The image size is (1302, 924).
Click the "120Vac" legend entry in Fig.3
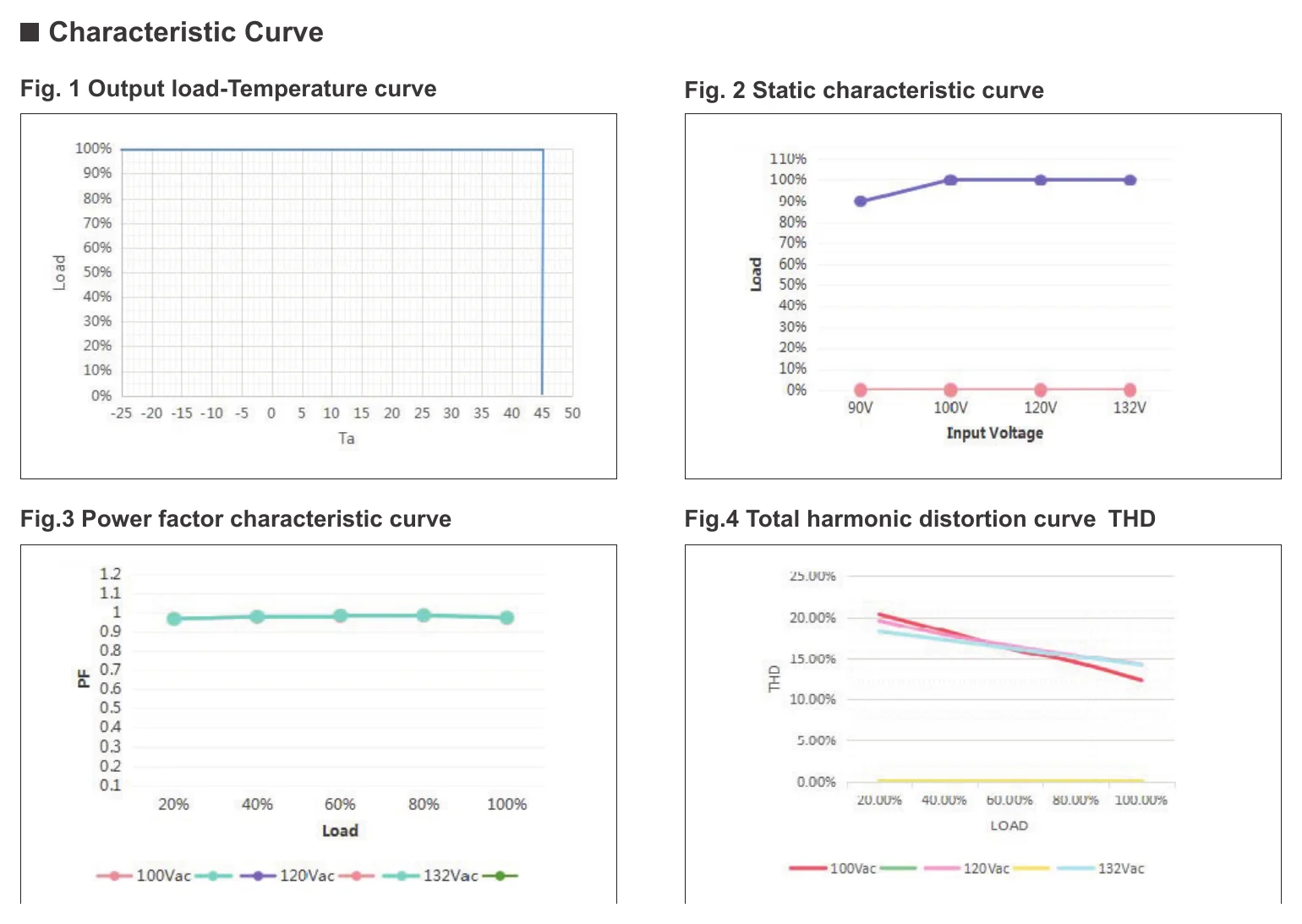pos(307,876)
